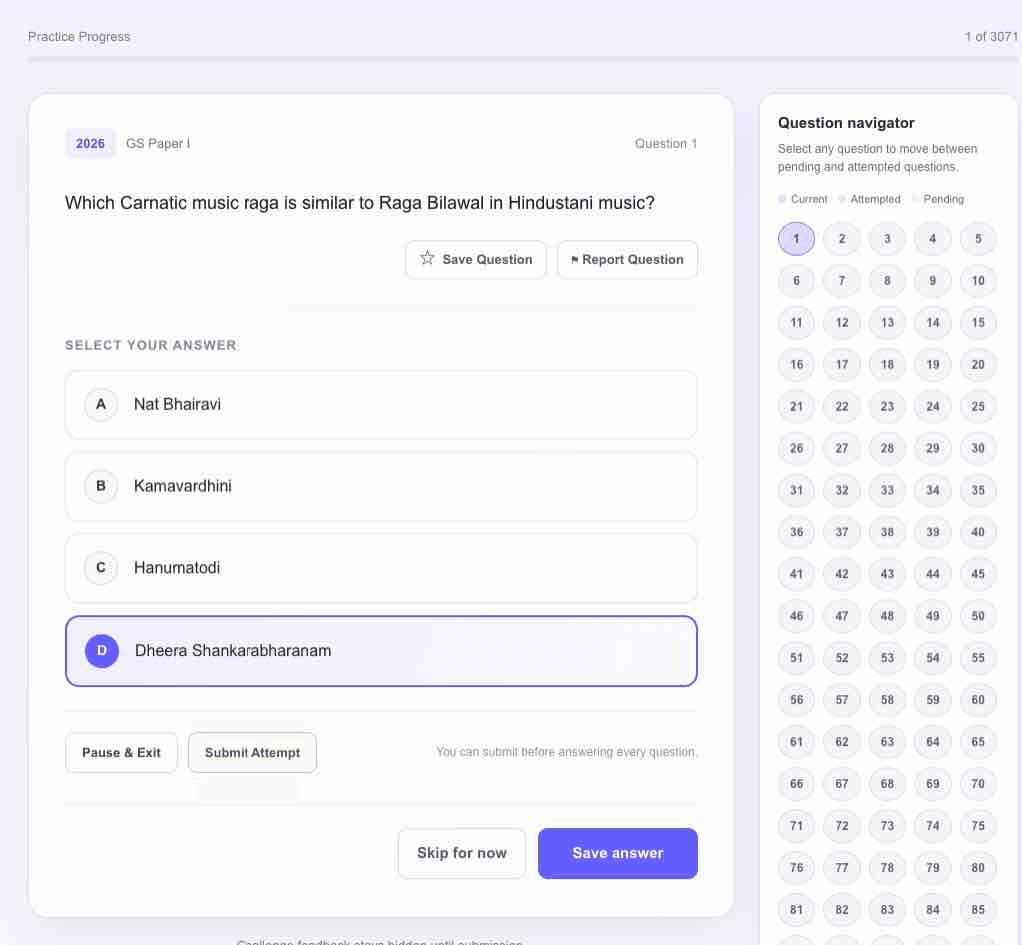Click the Pending legend label
1022x945 pixels.
click(x=943, y=199)
